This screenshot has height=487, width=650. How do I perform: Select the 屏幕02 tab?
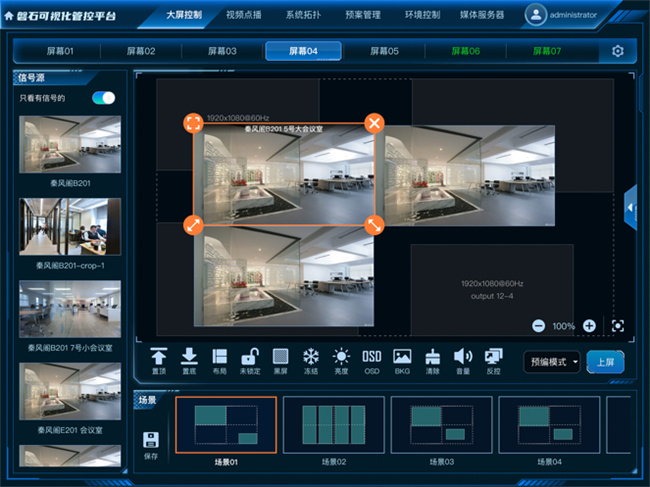tap(141, 51)
